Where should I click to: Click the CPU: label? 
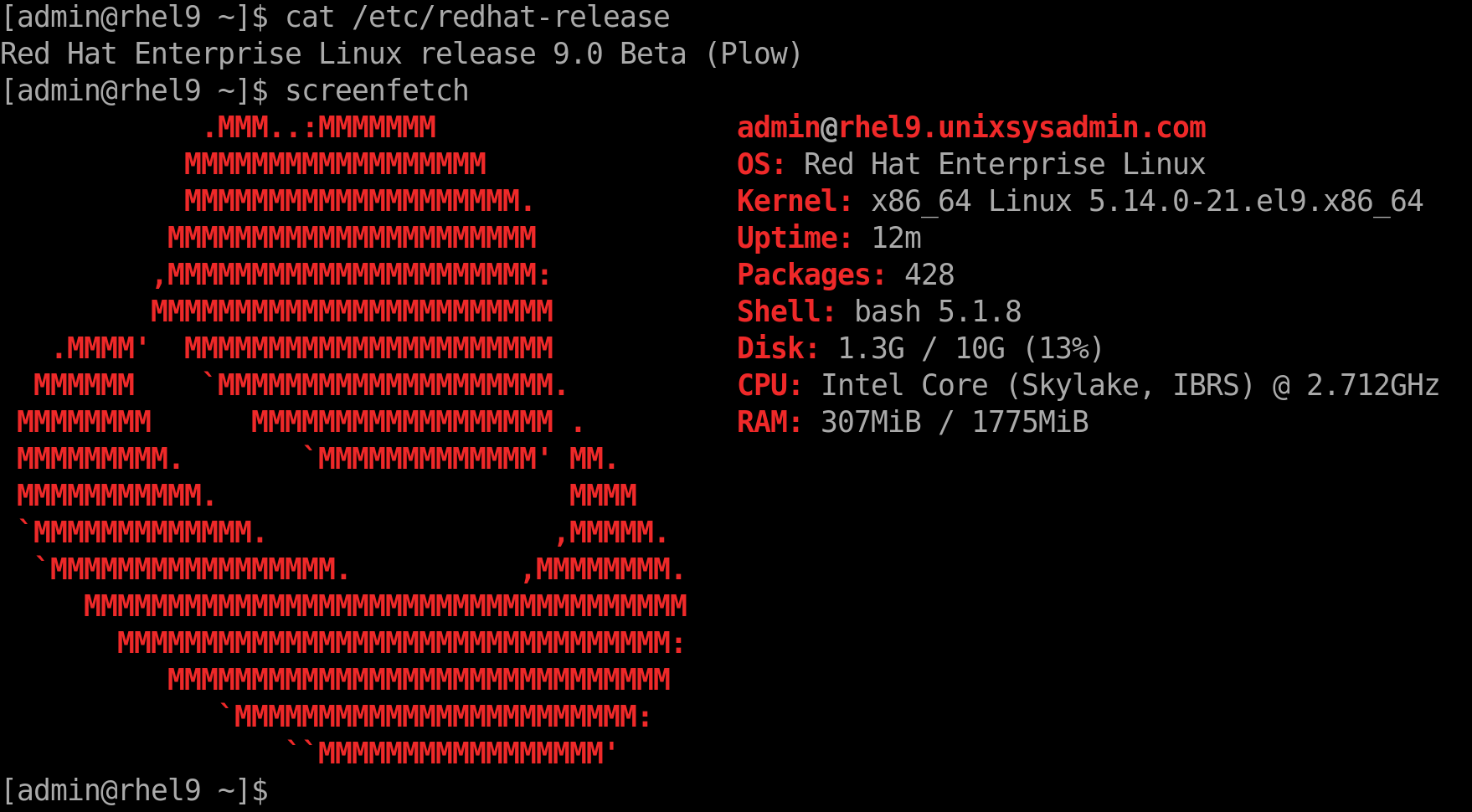(x=769, y=385)
